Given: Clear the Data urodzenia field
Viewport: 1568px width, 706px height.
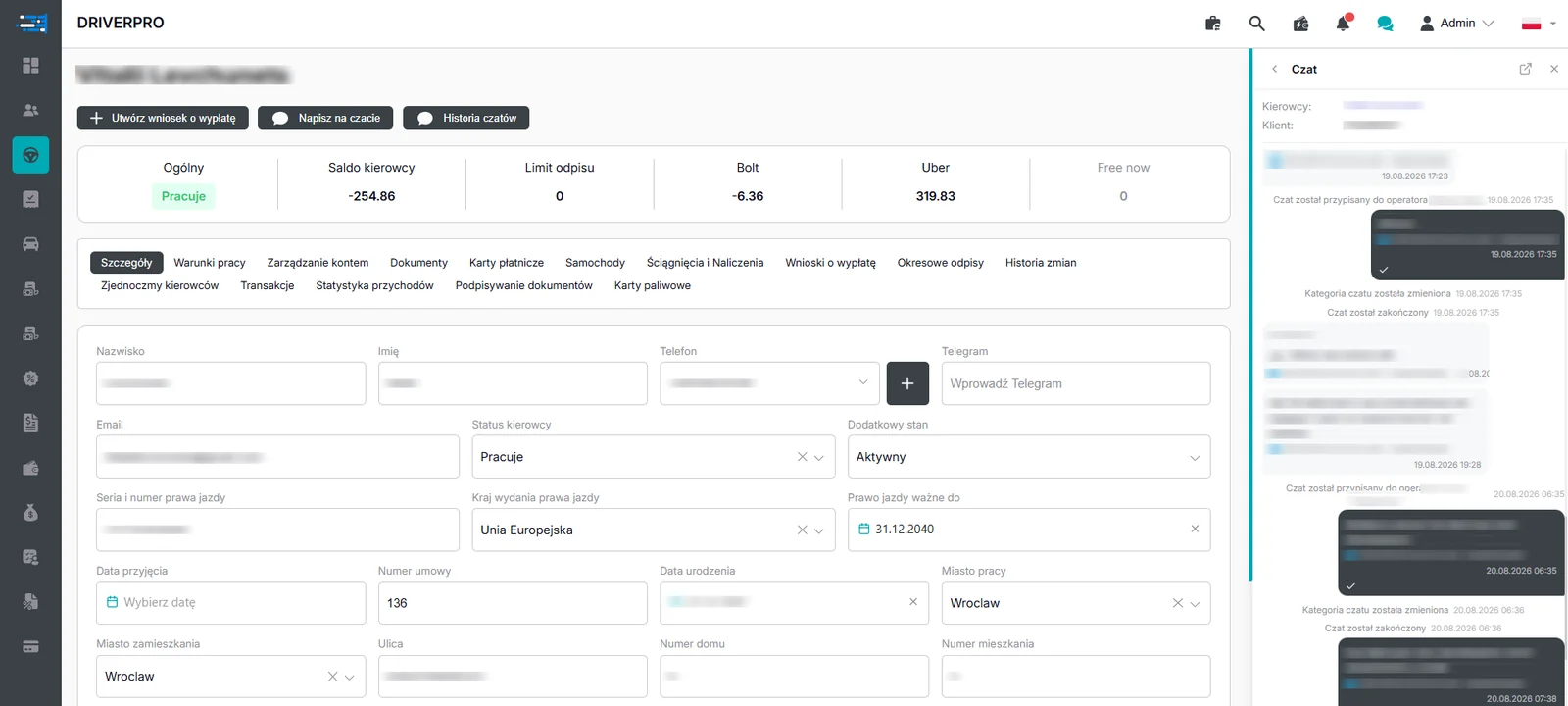Looking at the screenshot, I should [x=913, y=602].
